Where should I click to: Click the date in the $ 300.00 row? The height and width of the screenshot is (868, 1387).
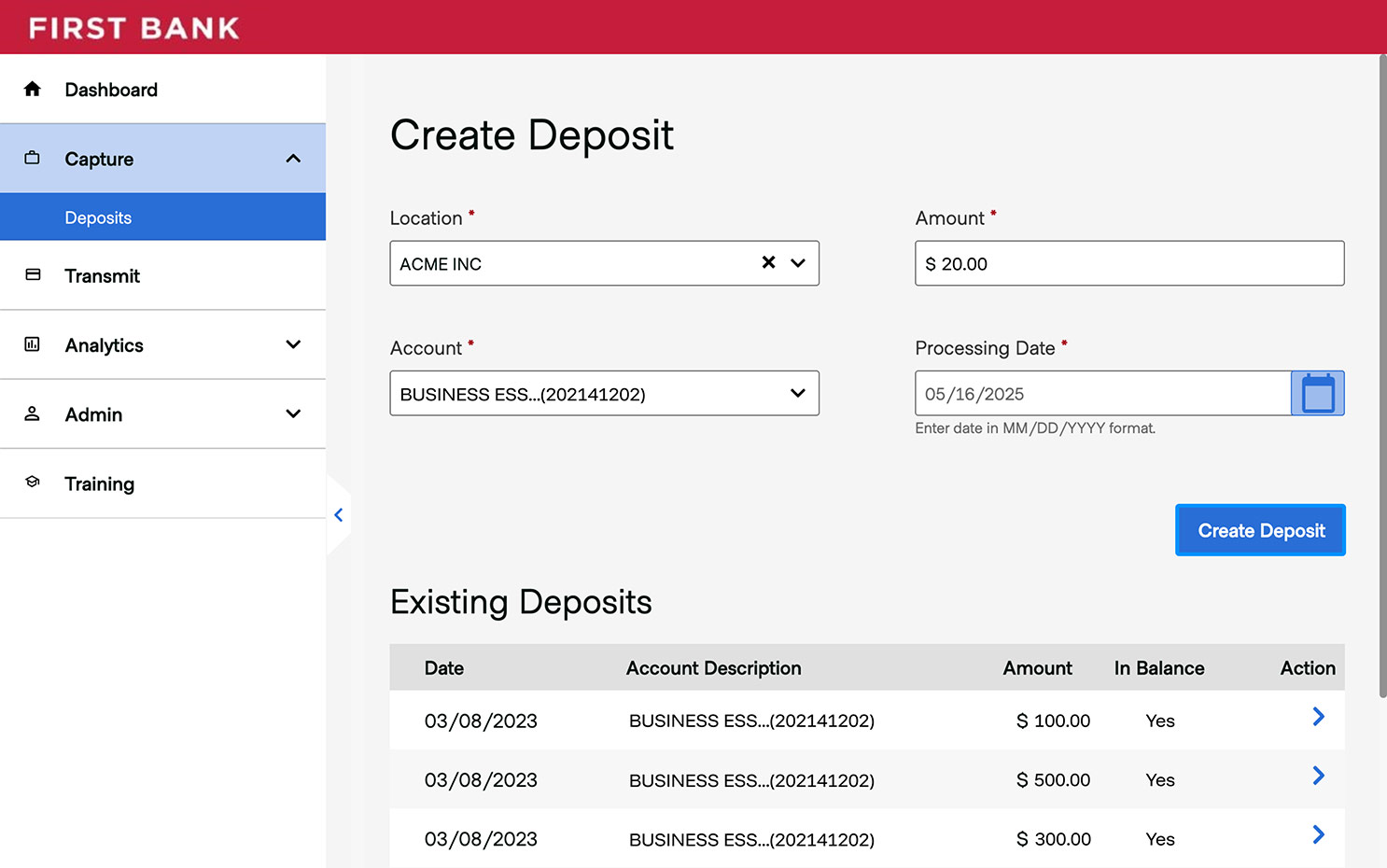481,839
